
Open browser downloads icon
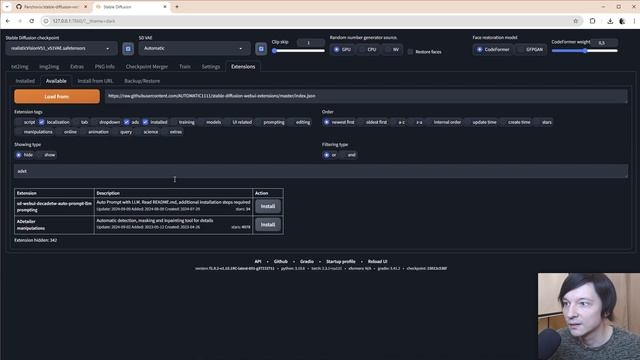(x=610, y=21)
